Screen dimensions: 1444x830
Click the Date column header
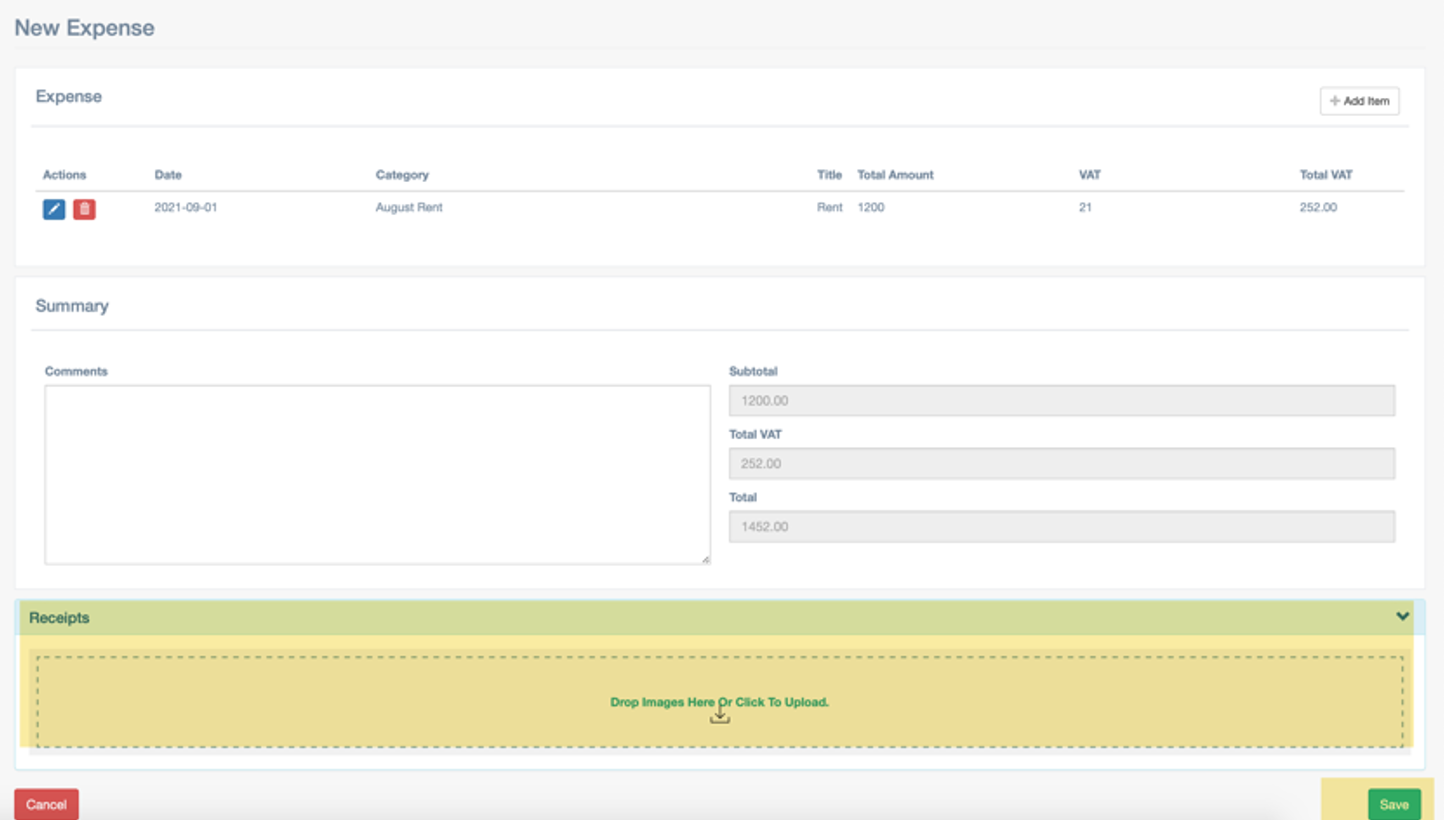168,175
